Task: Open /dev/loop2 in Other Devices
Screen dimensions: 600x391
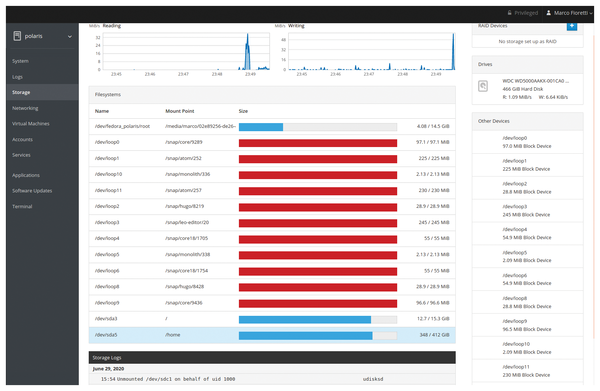Action: (527, 188)
